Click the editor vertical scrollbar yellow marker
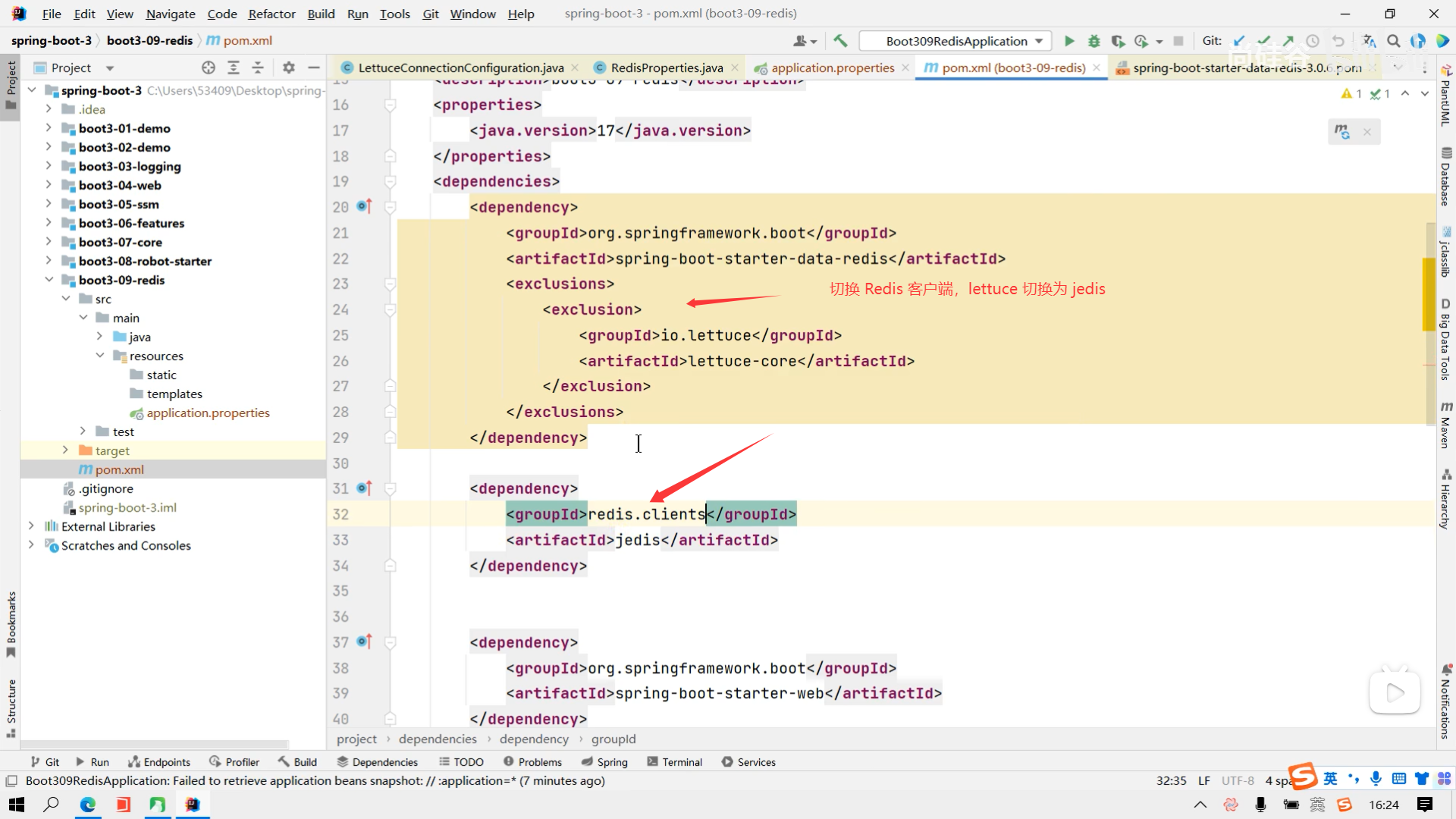 [x=1429, y=294]
